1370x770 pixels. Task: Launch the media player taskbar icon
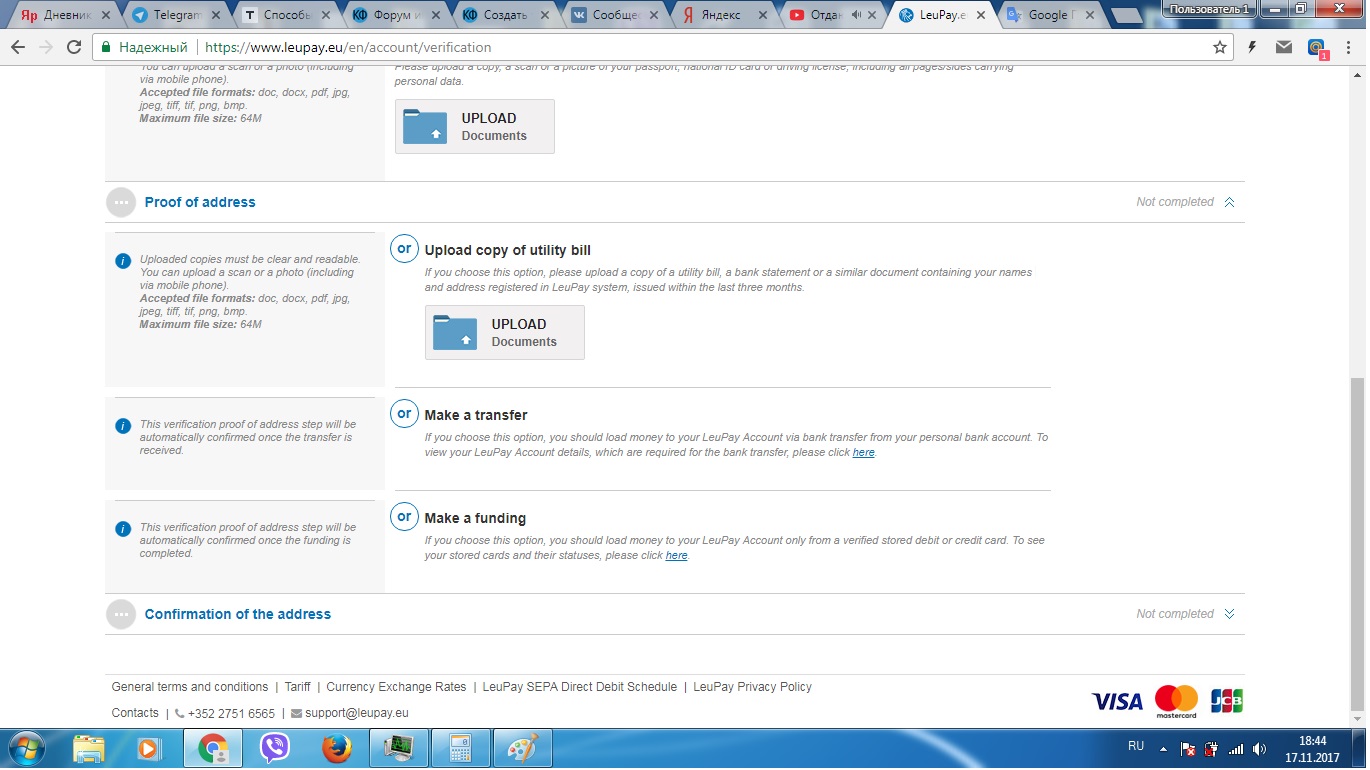click(148, 748)
